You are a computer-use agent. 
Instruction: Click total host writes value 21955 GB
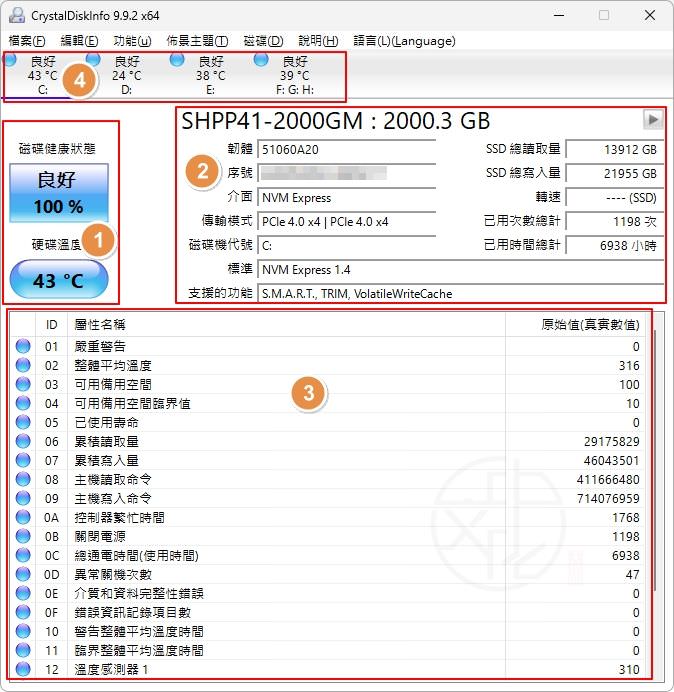click(614, 173)
